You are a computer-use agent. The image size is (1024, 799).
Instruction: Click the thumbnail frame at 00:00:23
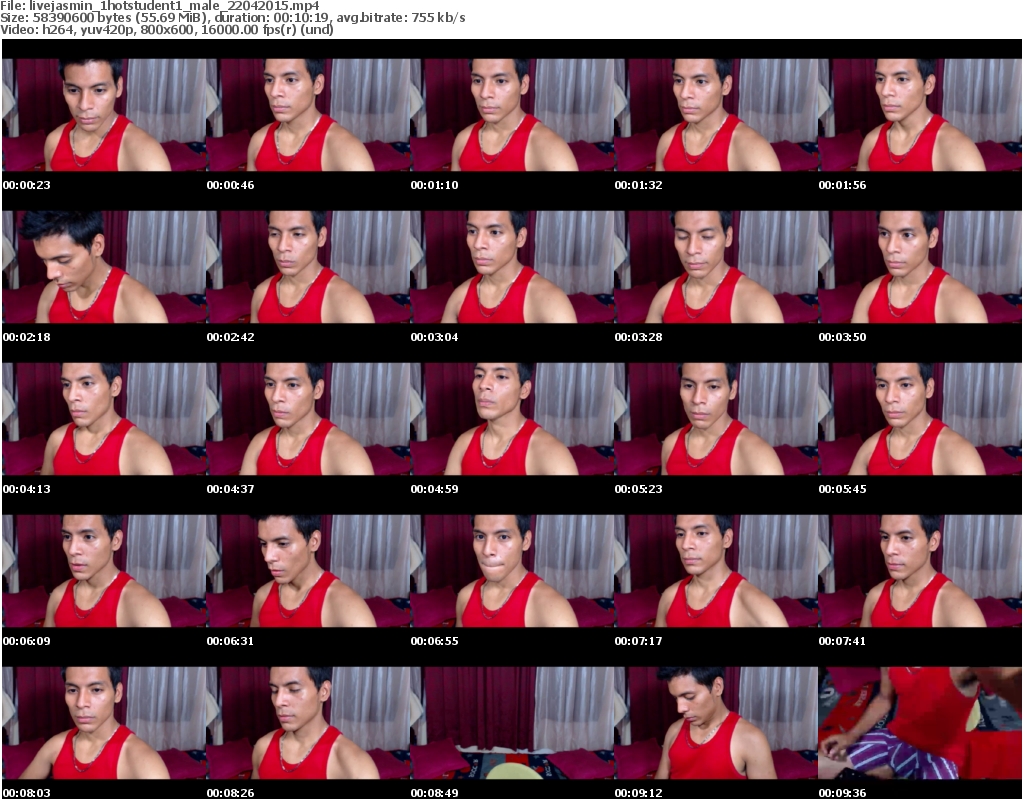pyautogui.click(x=104, y=115)
